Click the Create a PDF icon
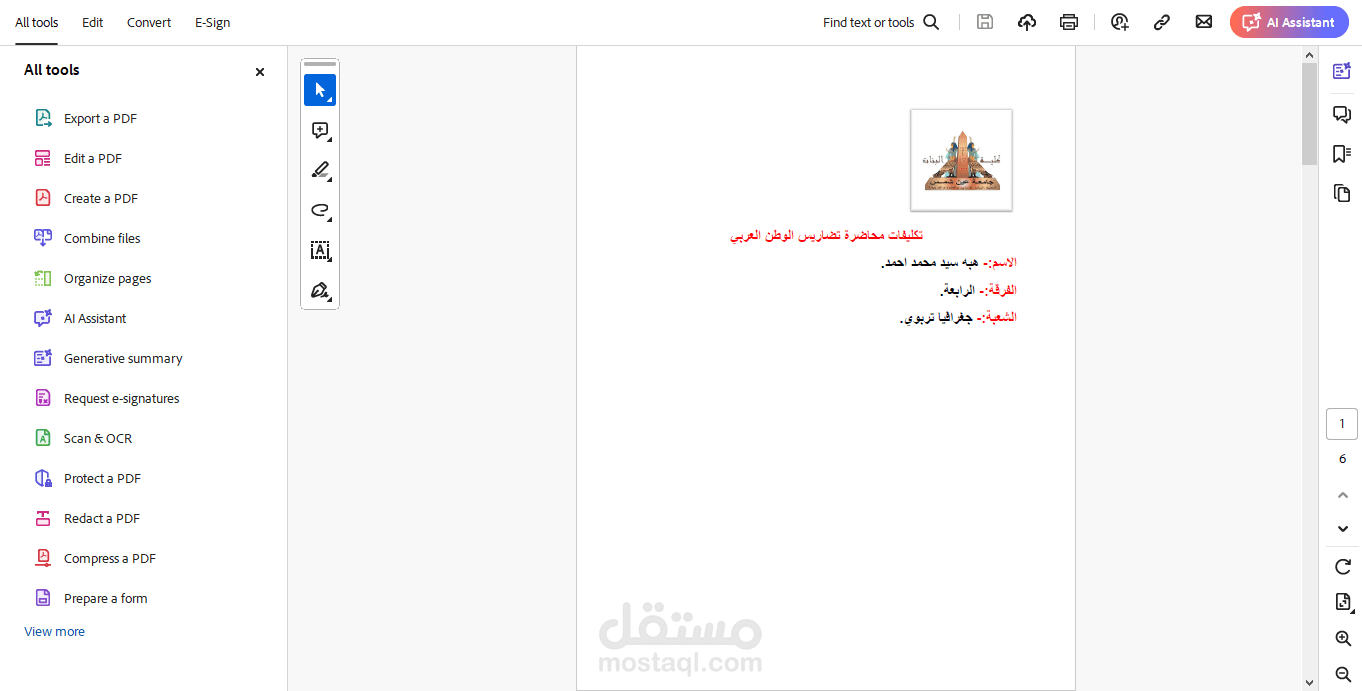1362x691 pixels. click(x=43, y=198)
